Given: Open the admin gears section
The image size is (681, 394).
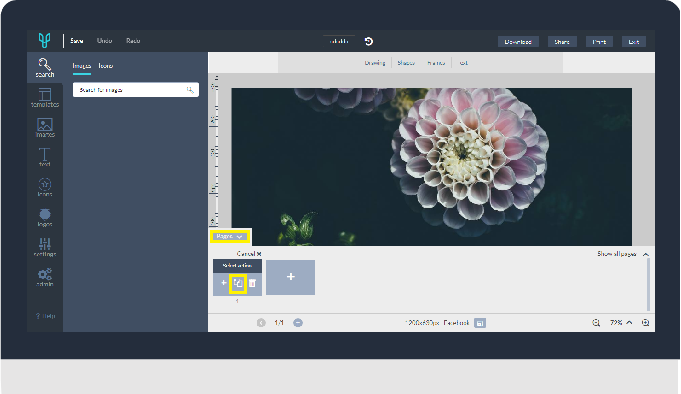Looking at the screenshot, I should coord(45,277).
